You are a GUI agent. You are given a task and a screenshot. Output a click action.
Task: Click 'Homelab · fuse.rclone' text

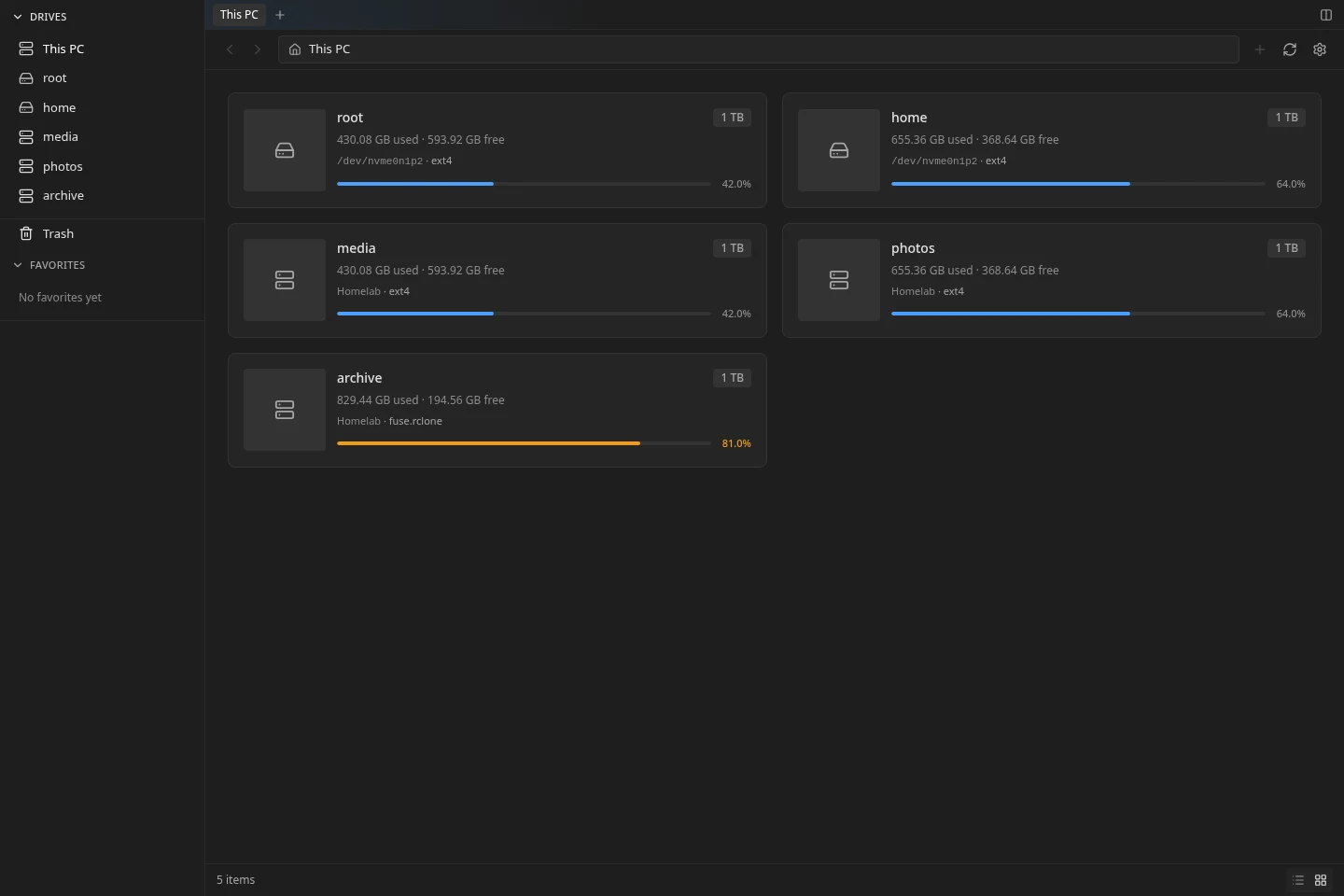point(389,421)
